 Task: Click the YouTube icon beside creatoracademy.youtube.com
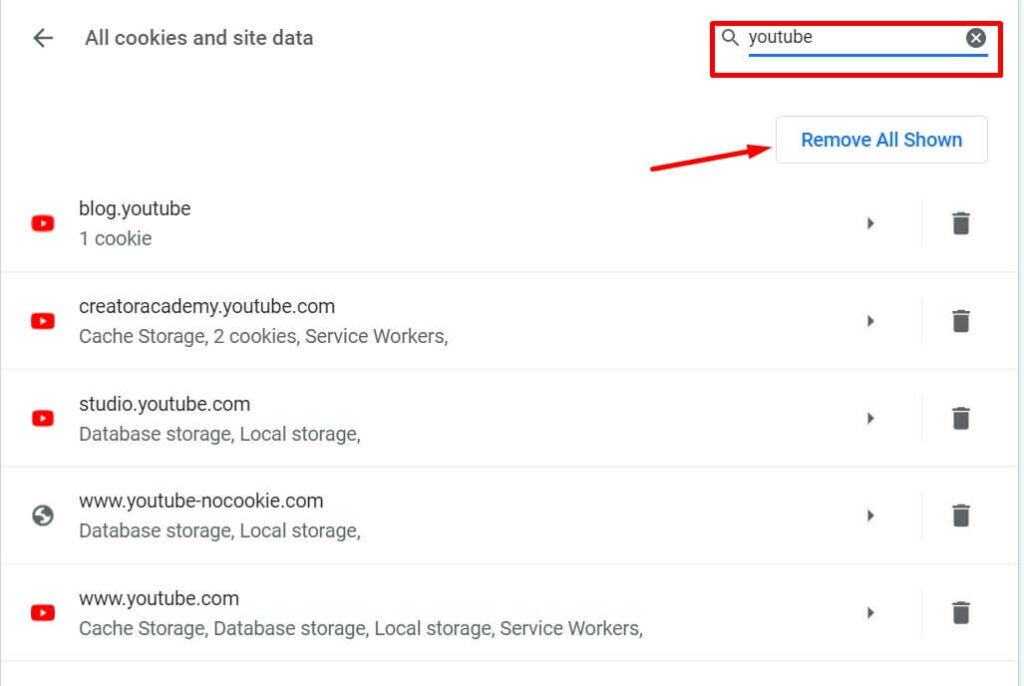tap(40, 321)
